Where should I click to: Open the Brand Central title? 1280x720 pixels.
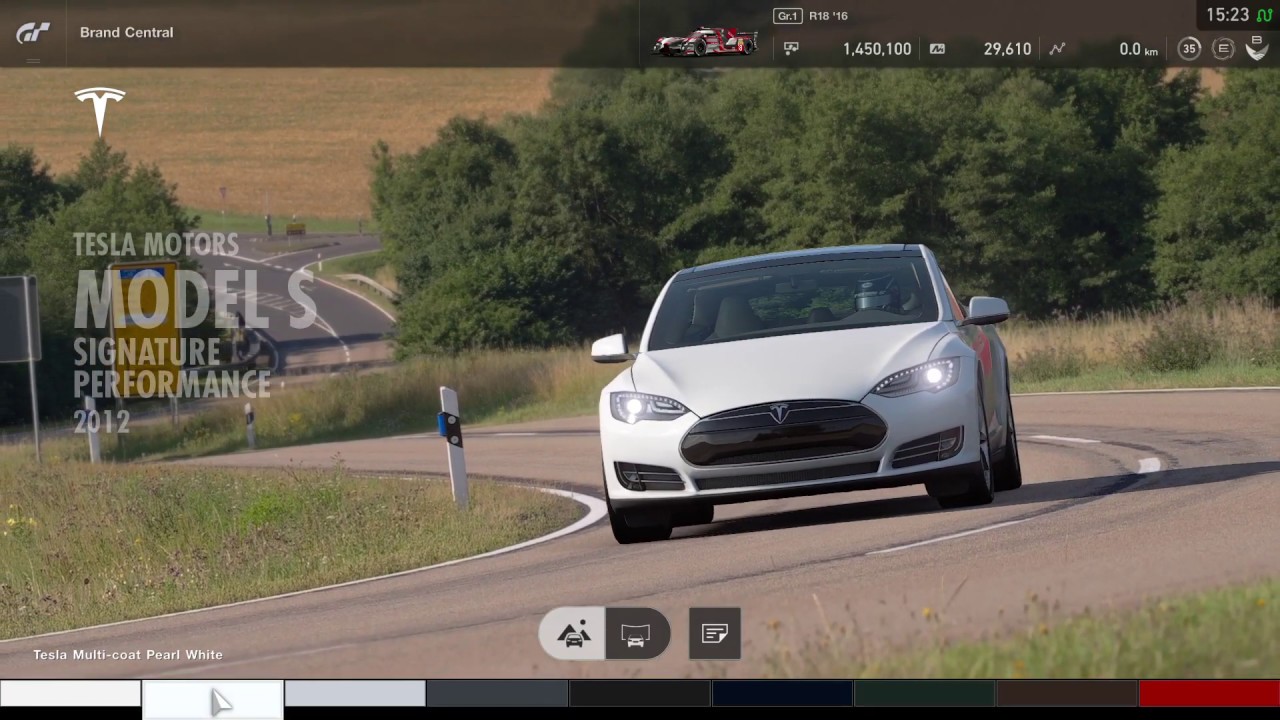click(126, 32)
